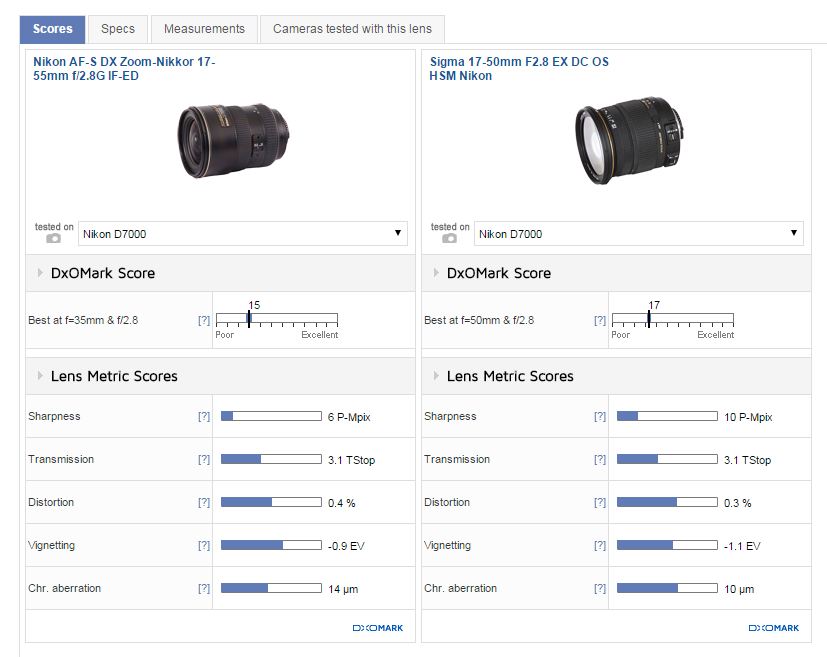Click the DxOMark logo under Sigma panel
This screenshot has height=657, width=827.
point(773,628)
